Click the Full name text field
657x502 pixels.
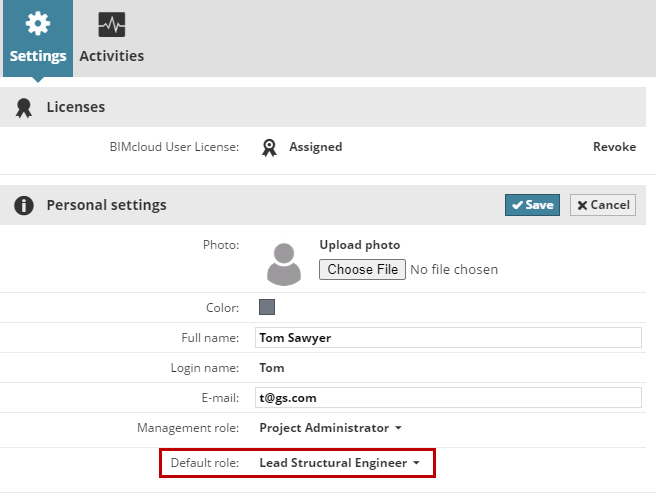tap(447, 337)
